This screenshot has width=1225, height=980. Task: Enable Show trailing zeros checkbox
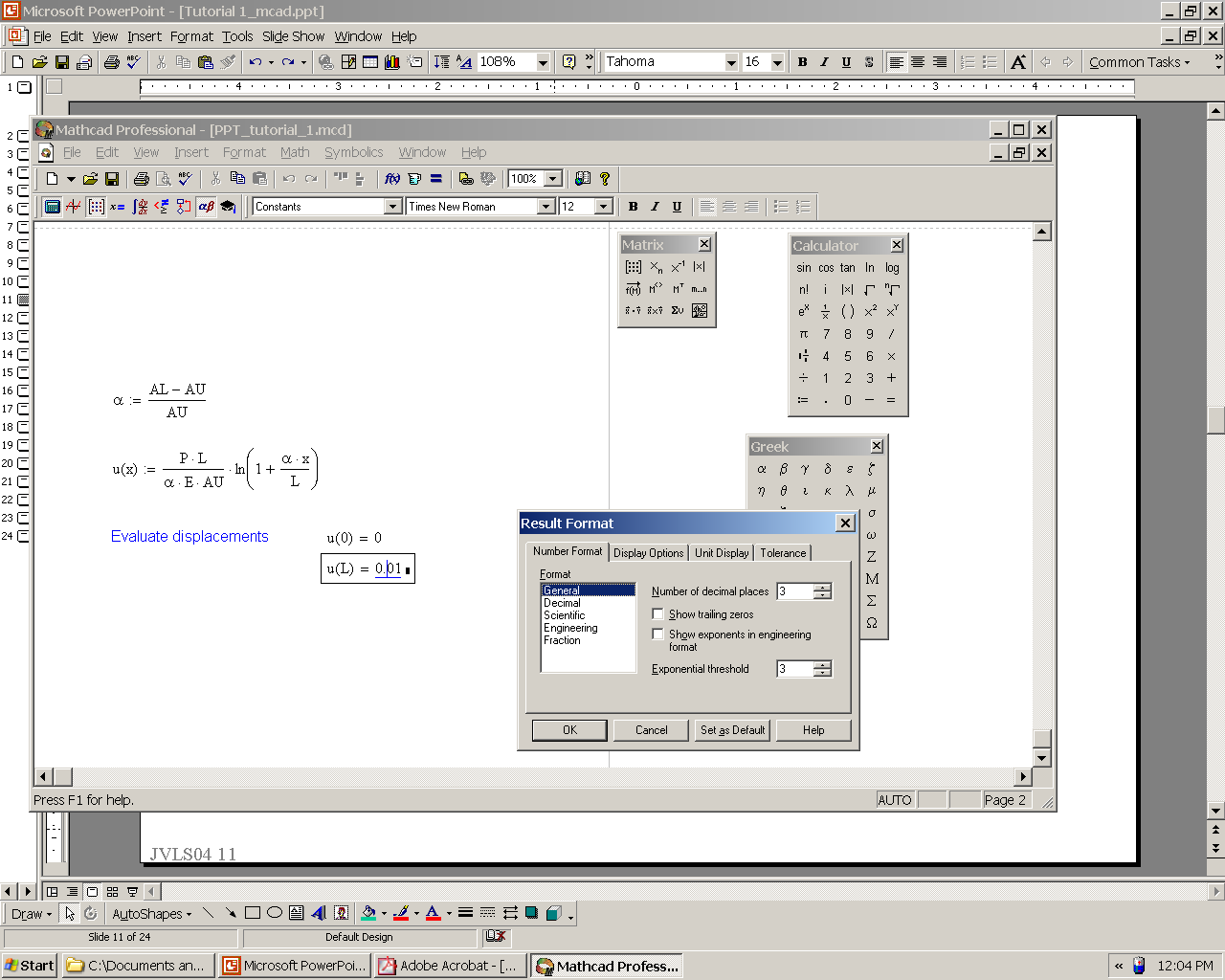tap(657, 614)
